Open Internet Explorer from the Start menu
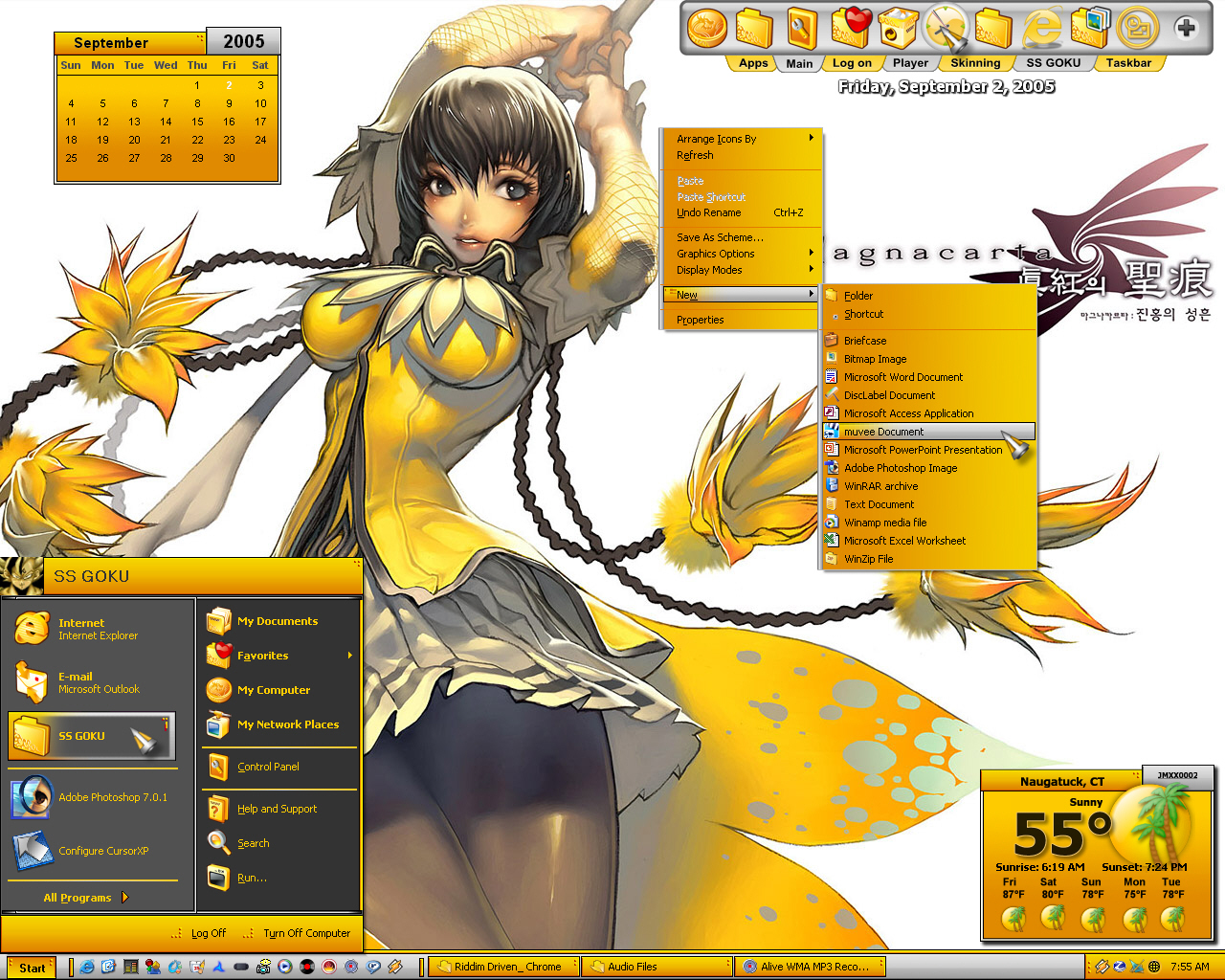 [93, 629]
